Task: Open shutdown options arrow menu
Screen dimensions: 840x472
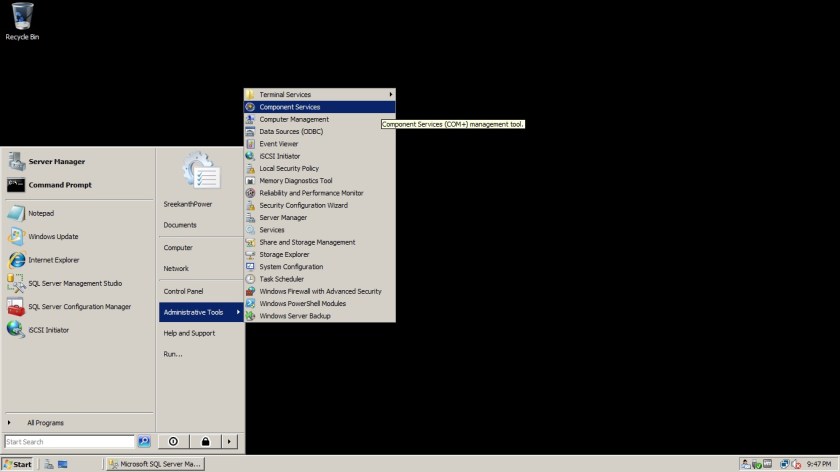Action: click(230, 441)
